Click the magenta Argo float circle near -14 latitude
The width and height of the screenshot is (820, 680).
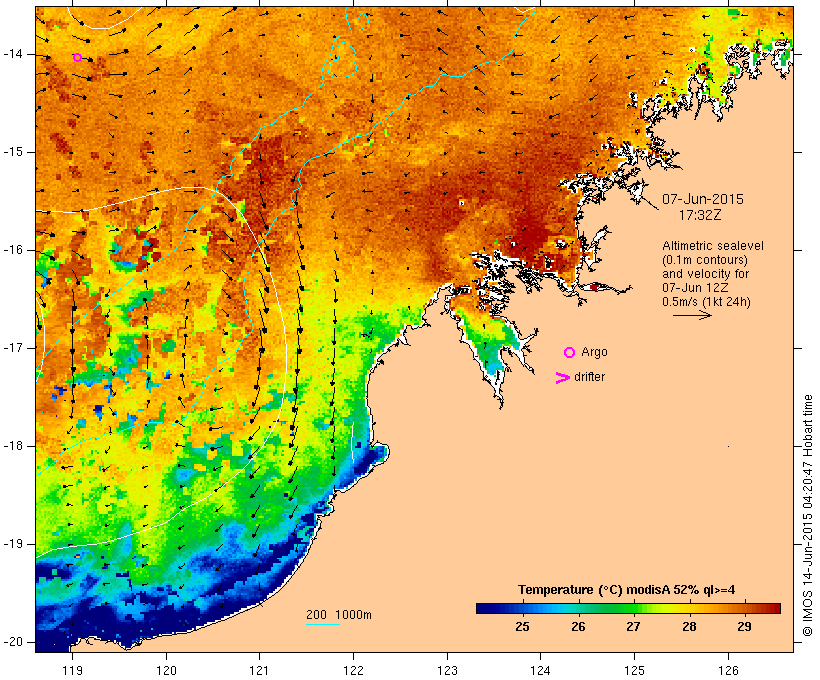pyautogui.click(x=77, y=58)
